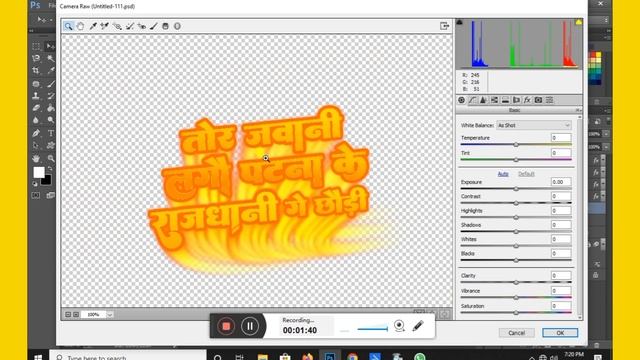Viewport: 640px width, 360px height.
Task: Open the Lens Corrections panel tab
Action: pos(516,100)
